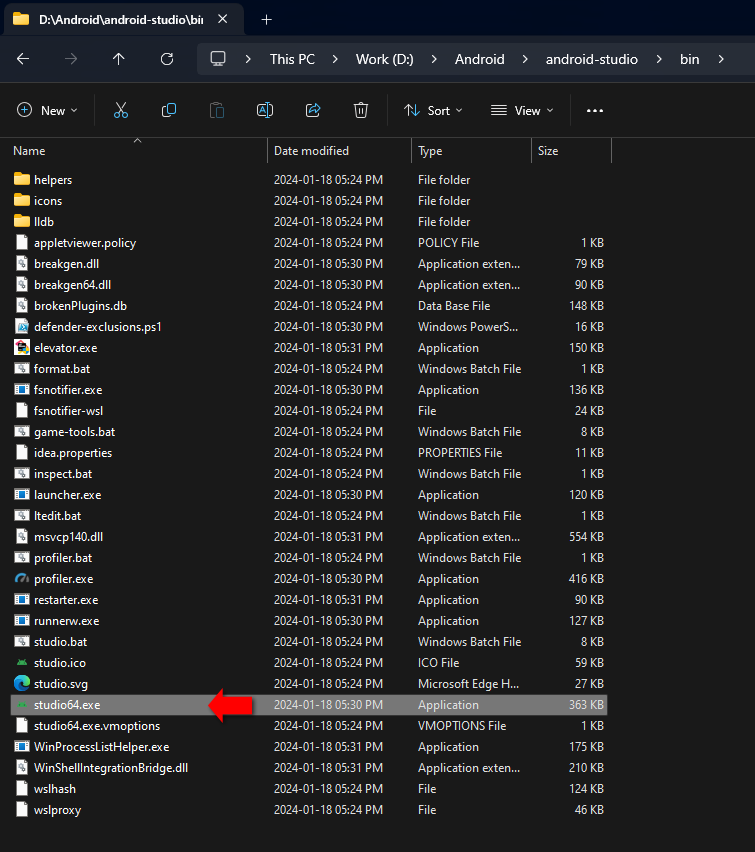The height and width of the screenshot is (852, 755).
Task: Click the lldb folder icon
Action: [22, 221]
